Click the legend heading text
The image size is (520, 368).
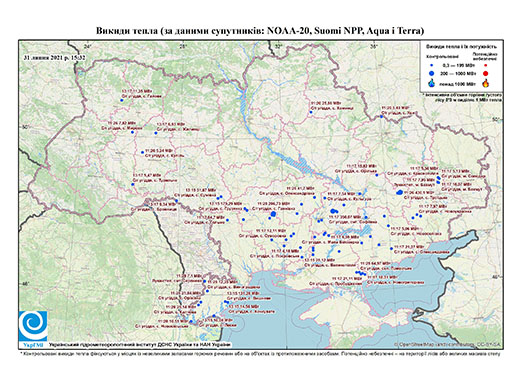[x=461, y=47]
